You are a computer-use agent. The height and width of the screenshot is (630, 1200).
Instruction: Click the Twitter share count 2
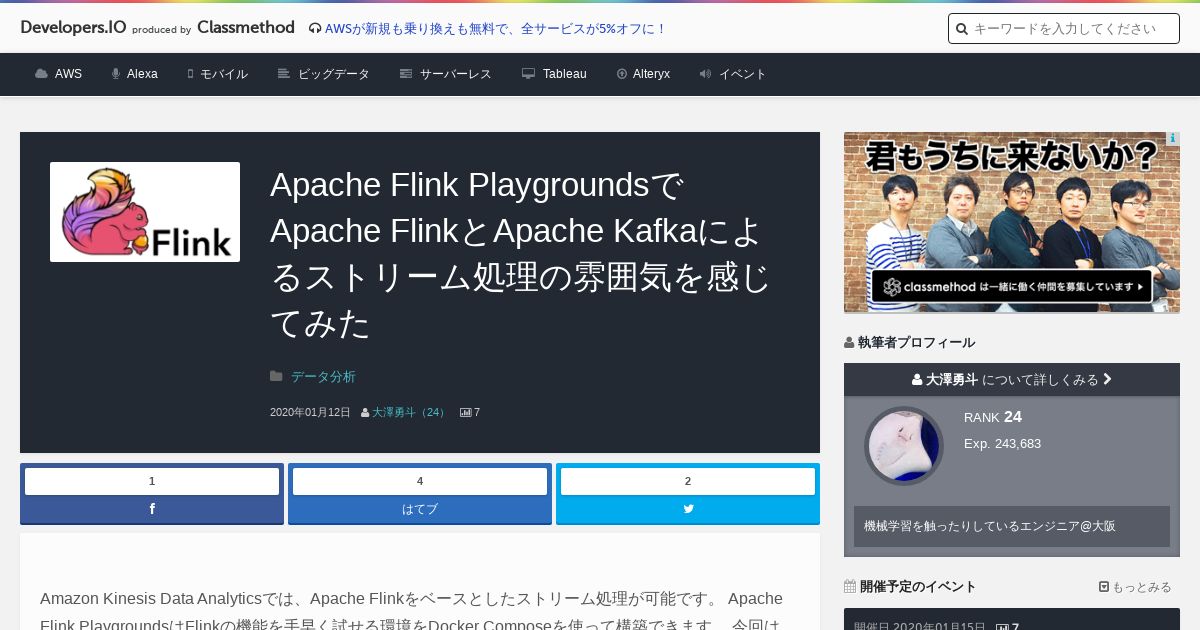pyautogui.click(x=688, y=481)
